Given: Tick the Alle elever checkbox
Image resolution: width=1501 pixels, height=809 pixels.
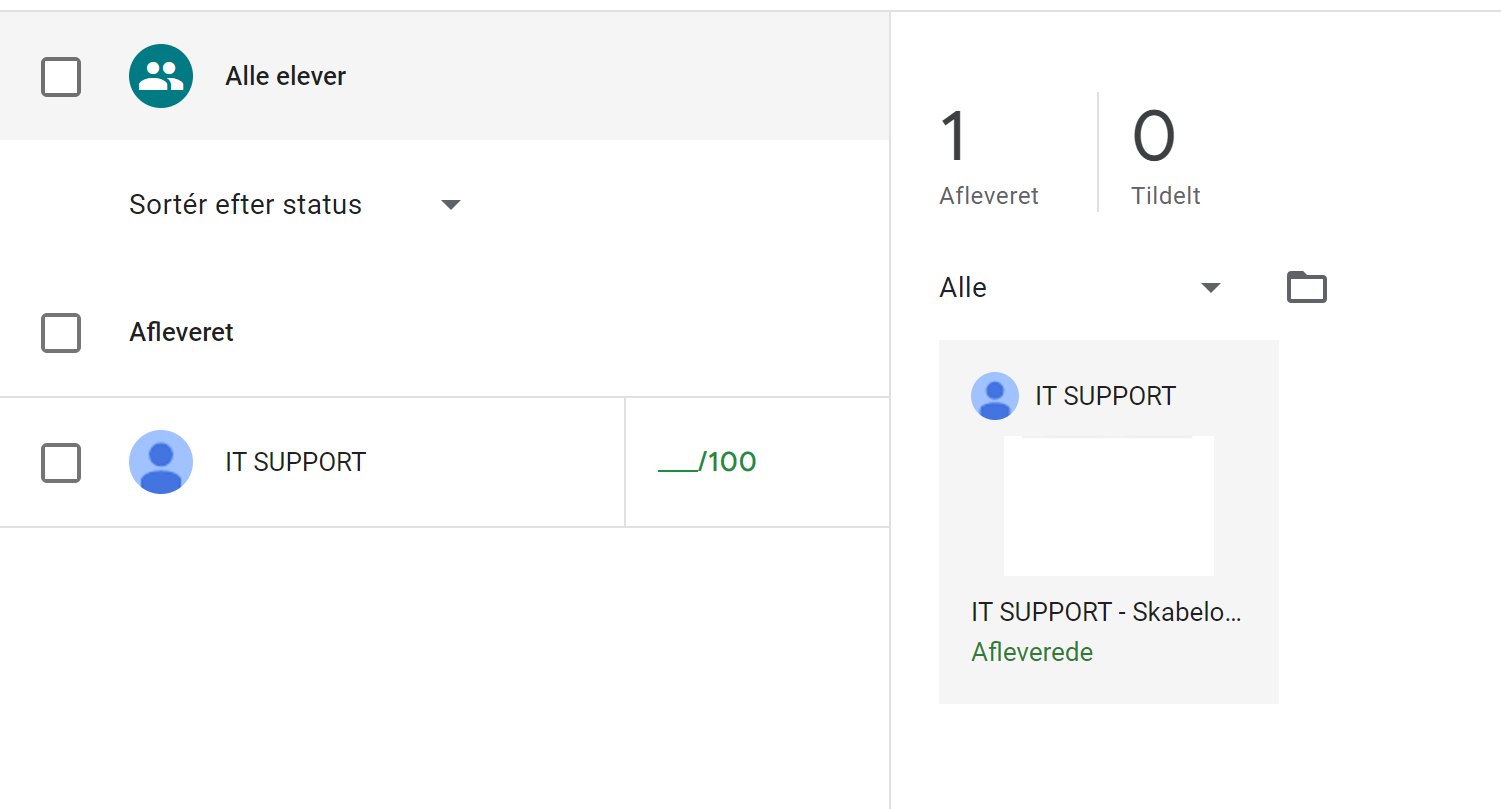Looking at the screenshot, I should (x=61, y=77).
